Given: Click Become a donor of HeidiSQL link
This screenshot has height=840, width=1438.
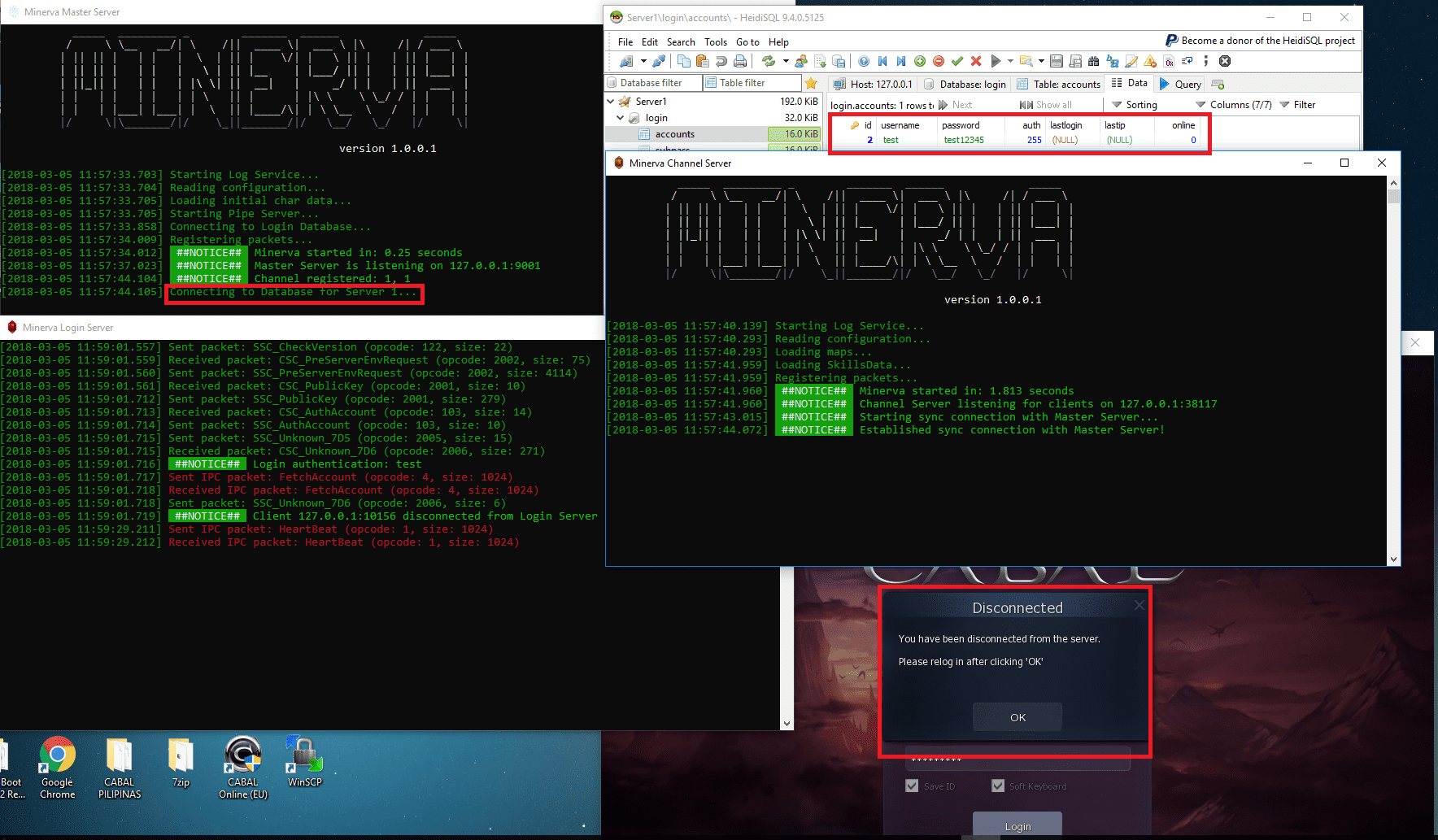Looking at the screenshot, I should click(1260, 41).
